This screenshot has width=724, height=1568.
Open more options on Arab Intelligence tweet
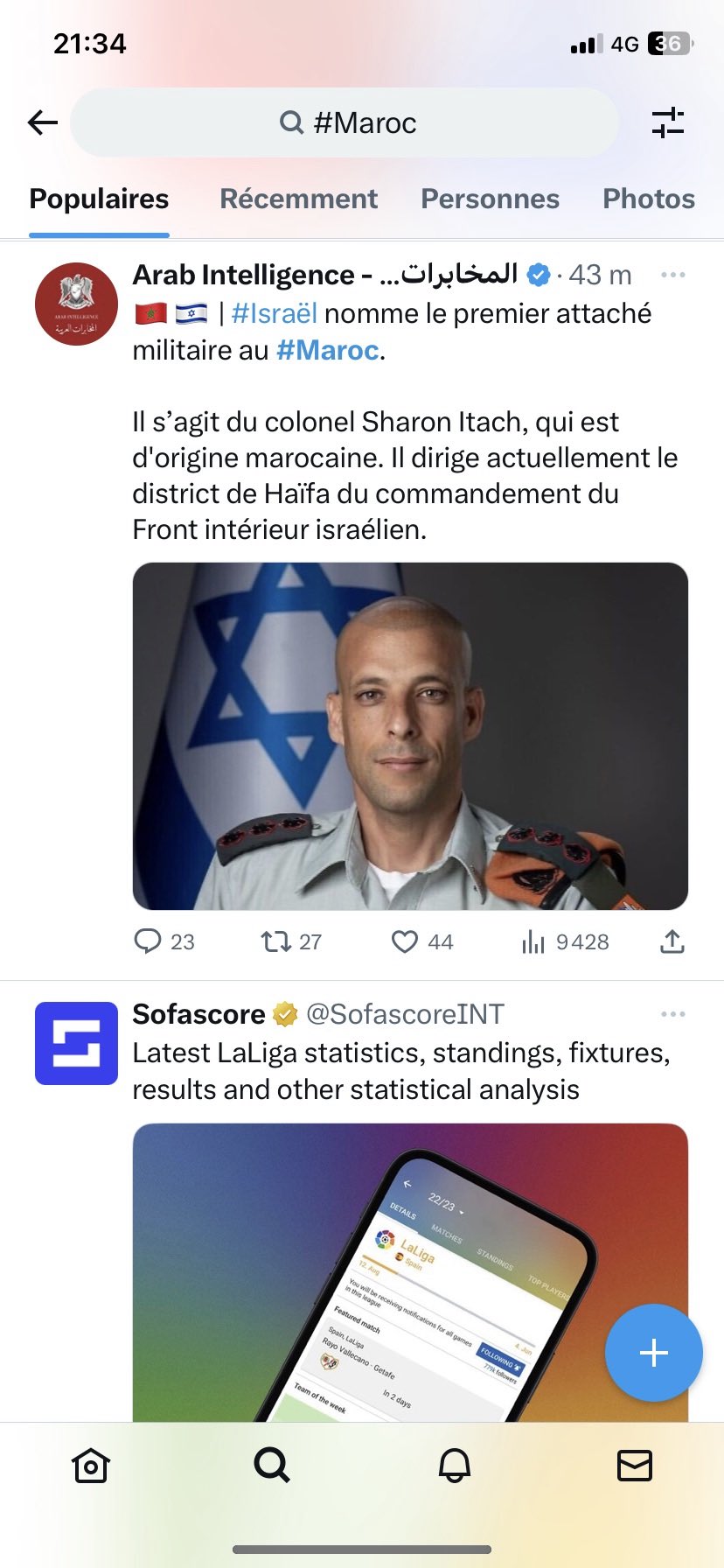672,275
